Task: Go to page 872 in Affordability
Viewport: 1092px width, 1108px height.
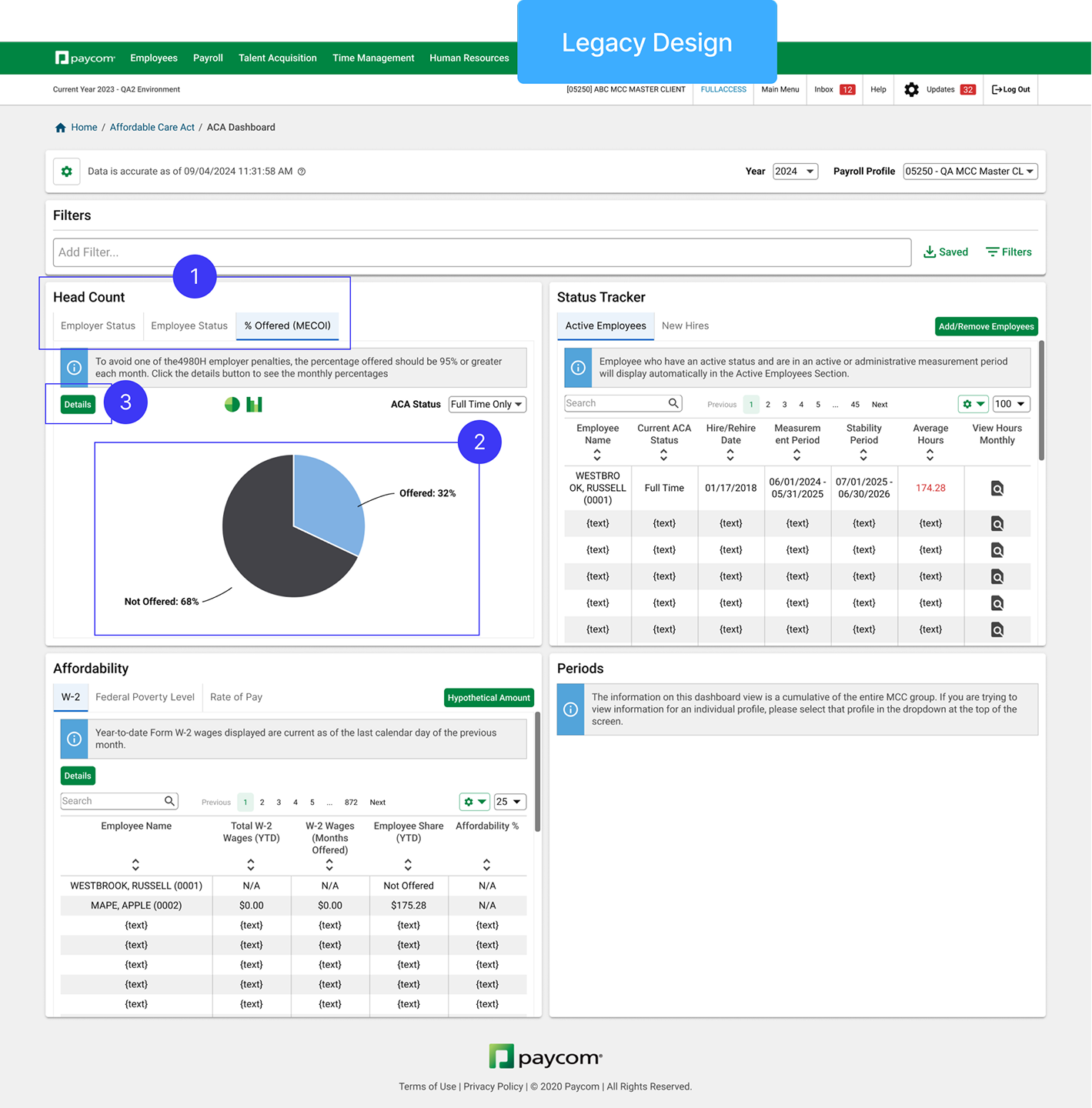Action: tap(351, 803)
